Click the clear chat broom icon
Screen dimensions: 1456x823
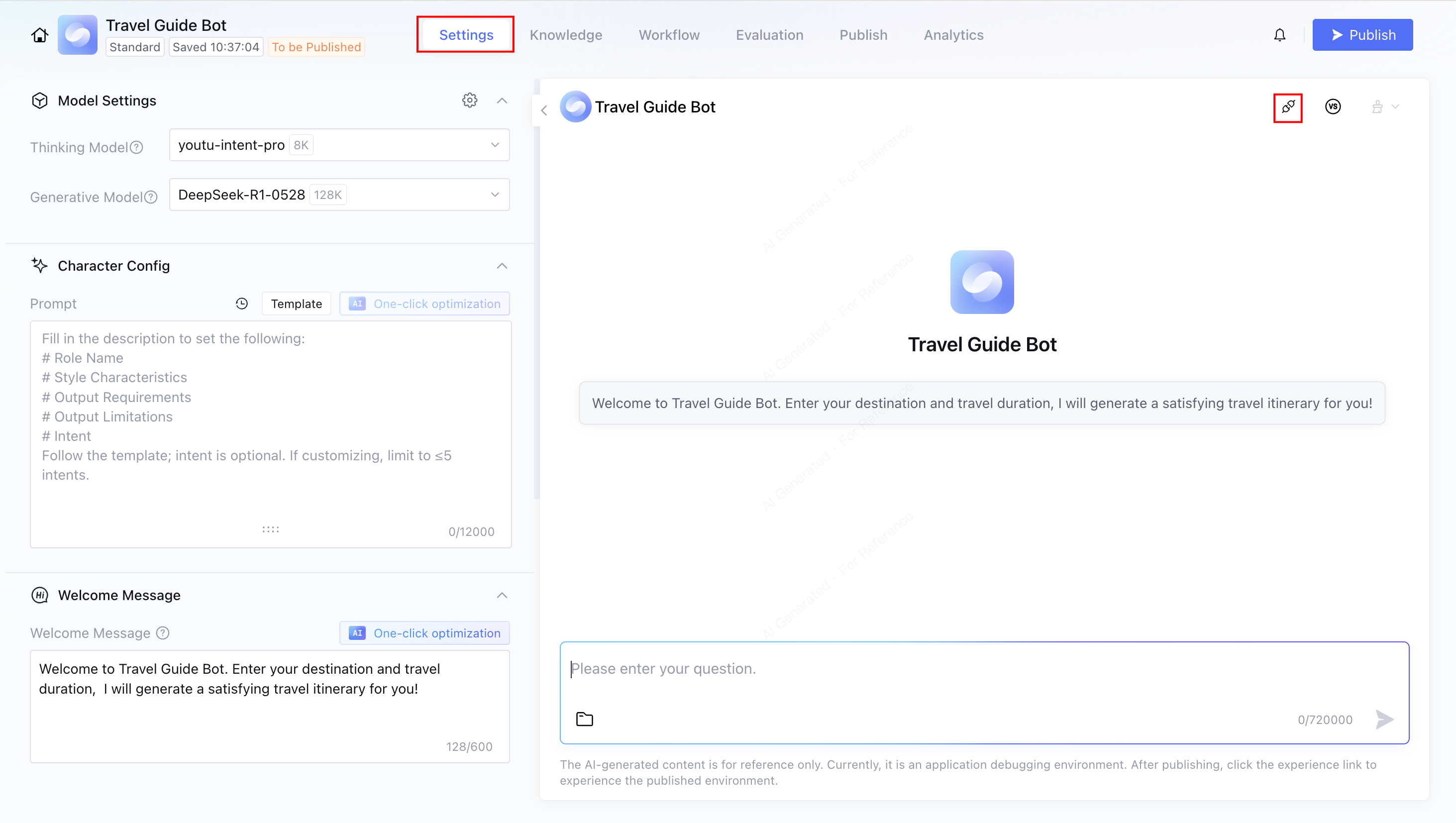1377,107
